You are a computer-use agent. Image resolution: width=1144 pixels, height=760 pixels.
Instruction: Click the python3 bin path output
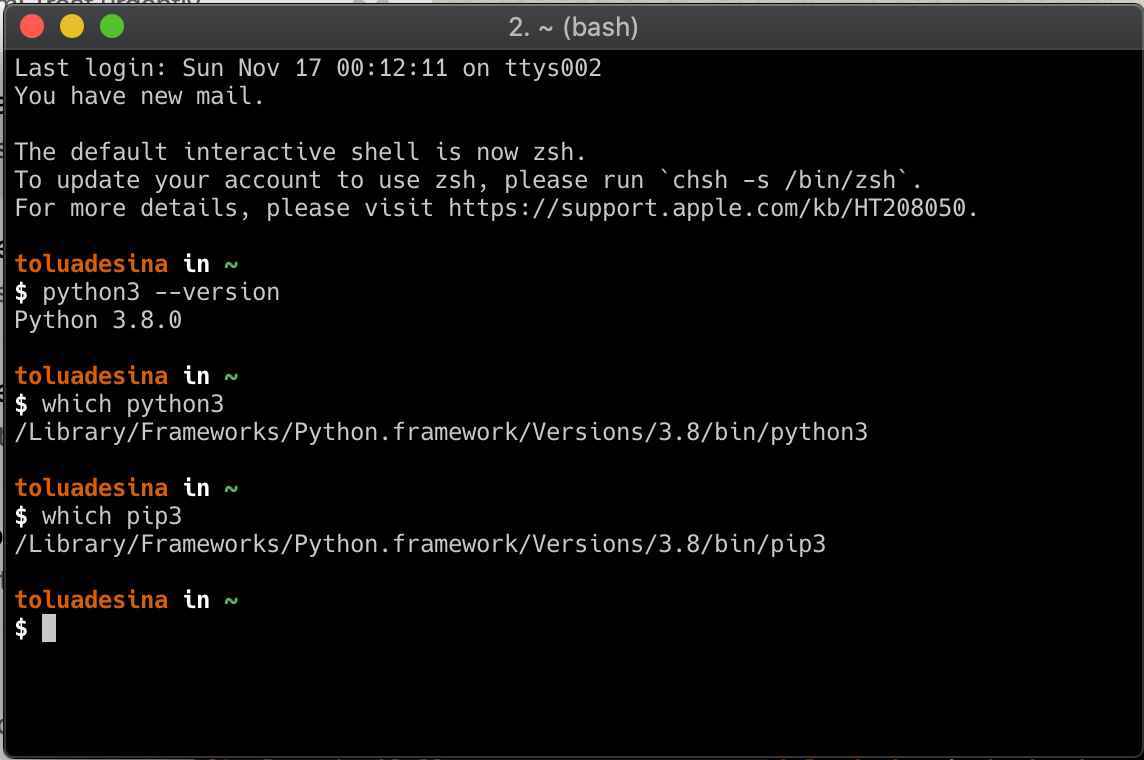click(440, 431)
